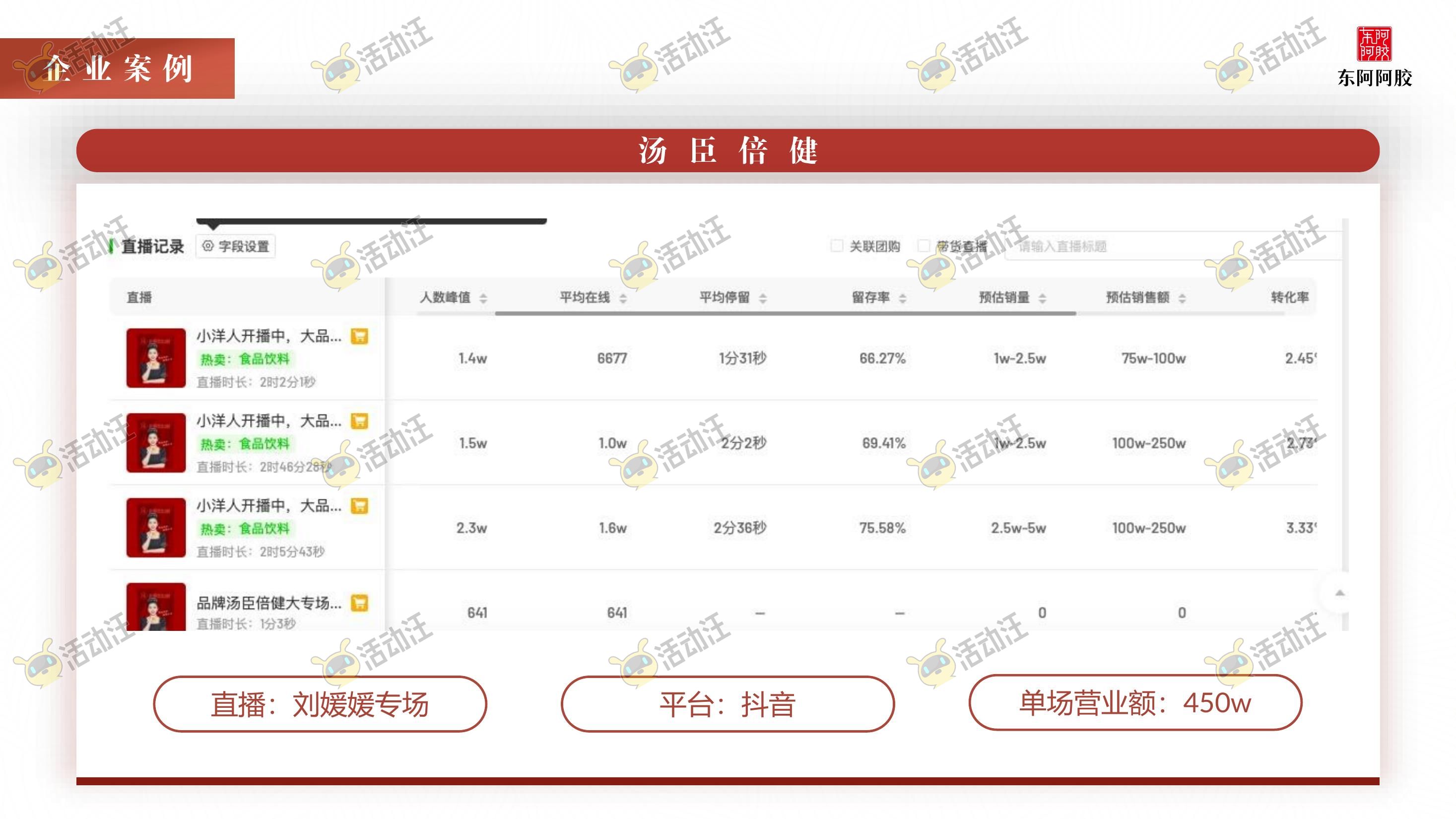Select the 1.6w average online cell
This screenshot has width=1456, height=819.
tap(613, 528)
